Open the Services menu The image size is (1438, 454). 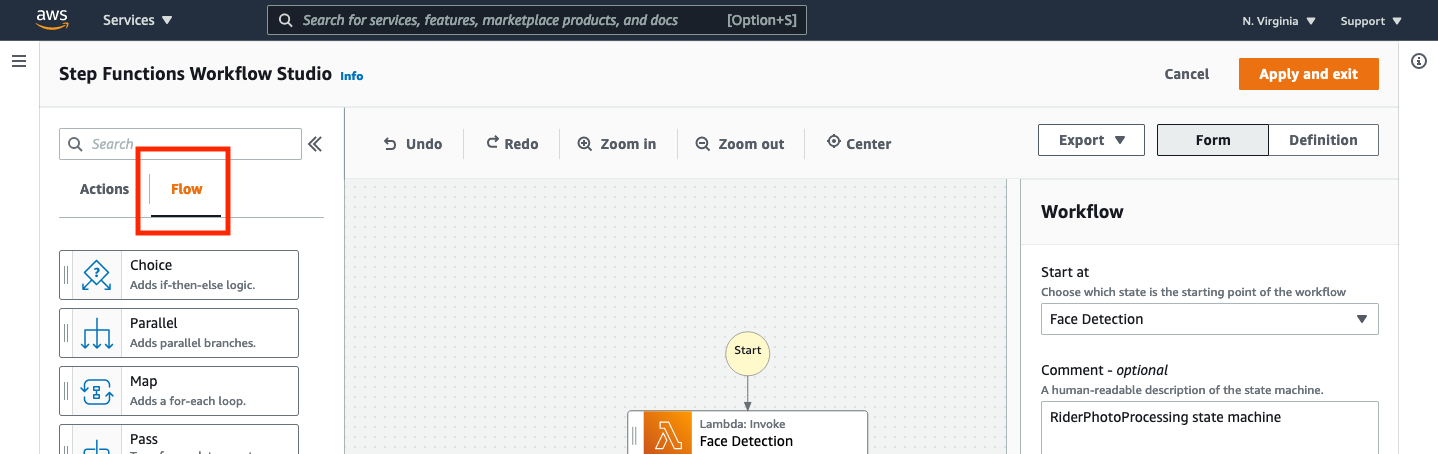pos(137,20)
